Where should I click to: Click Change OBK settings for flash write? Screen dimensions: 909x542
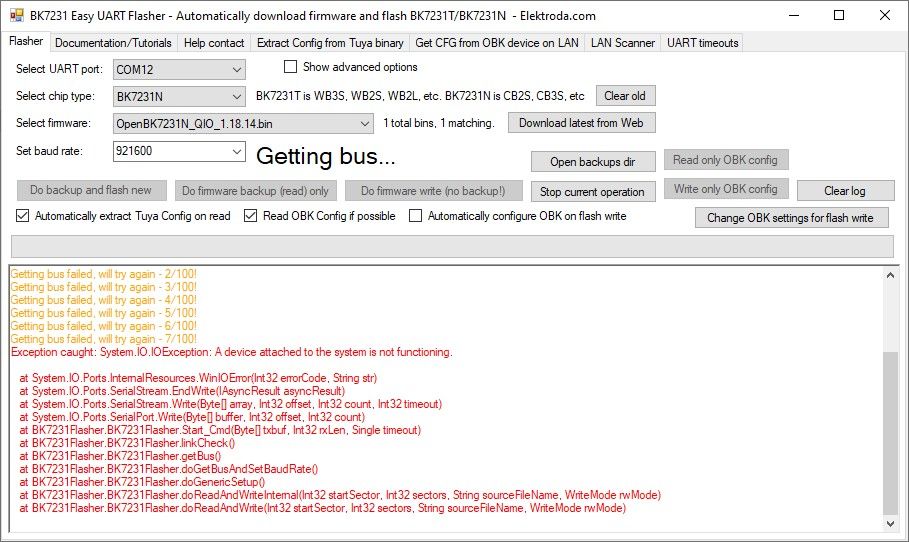coord(791,218)
